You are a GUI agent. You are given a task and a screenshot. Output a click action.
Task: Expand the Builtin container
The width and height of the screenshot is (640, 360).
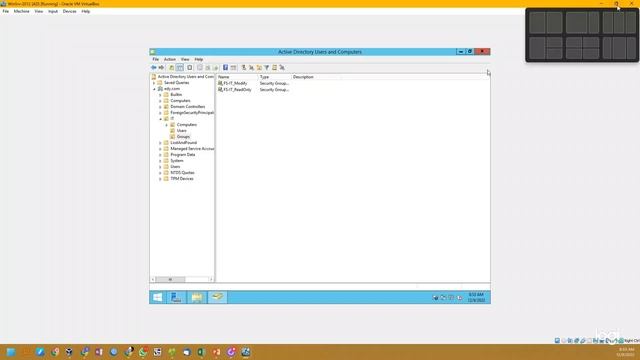(x=160, y=95)
